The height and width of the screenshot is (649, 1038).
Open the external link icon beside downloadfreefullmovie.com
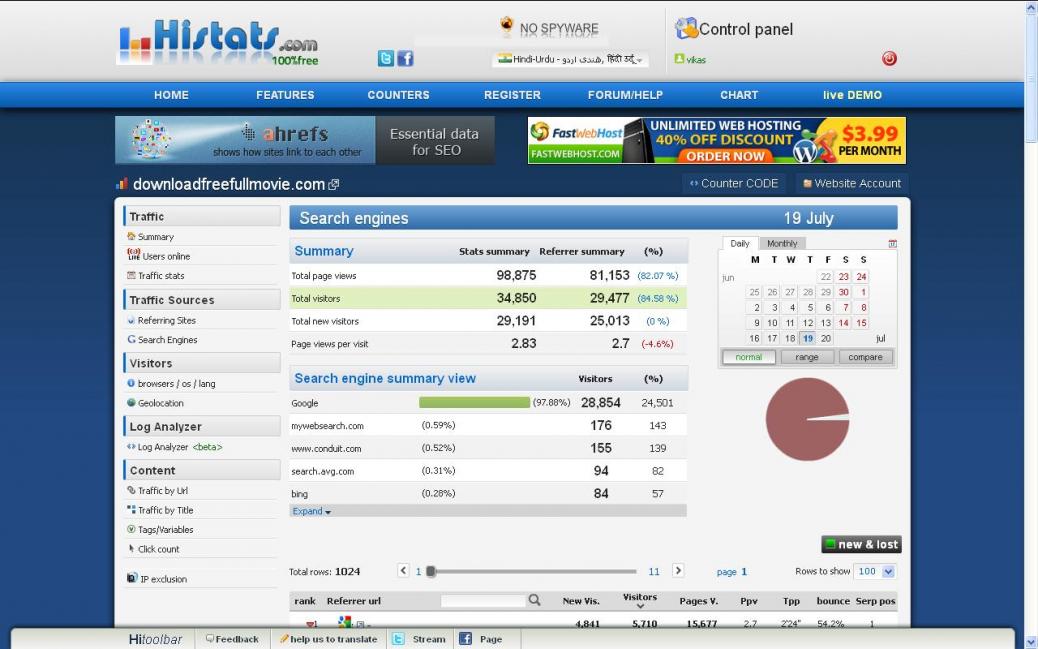point(334,185)
